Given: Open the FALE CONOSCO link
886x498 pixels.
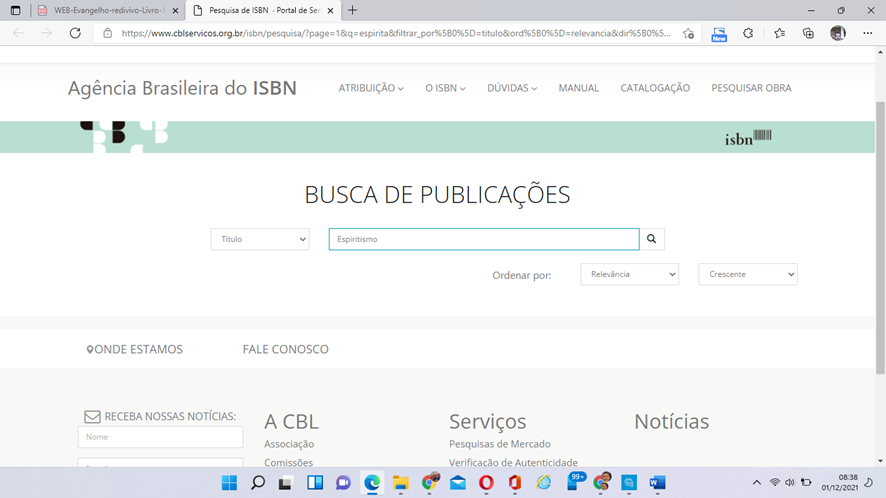Looking at the screenshot, I should click(285, 349).
